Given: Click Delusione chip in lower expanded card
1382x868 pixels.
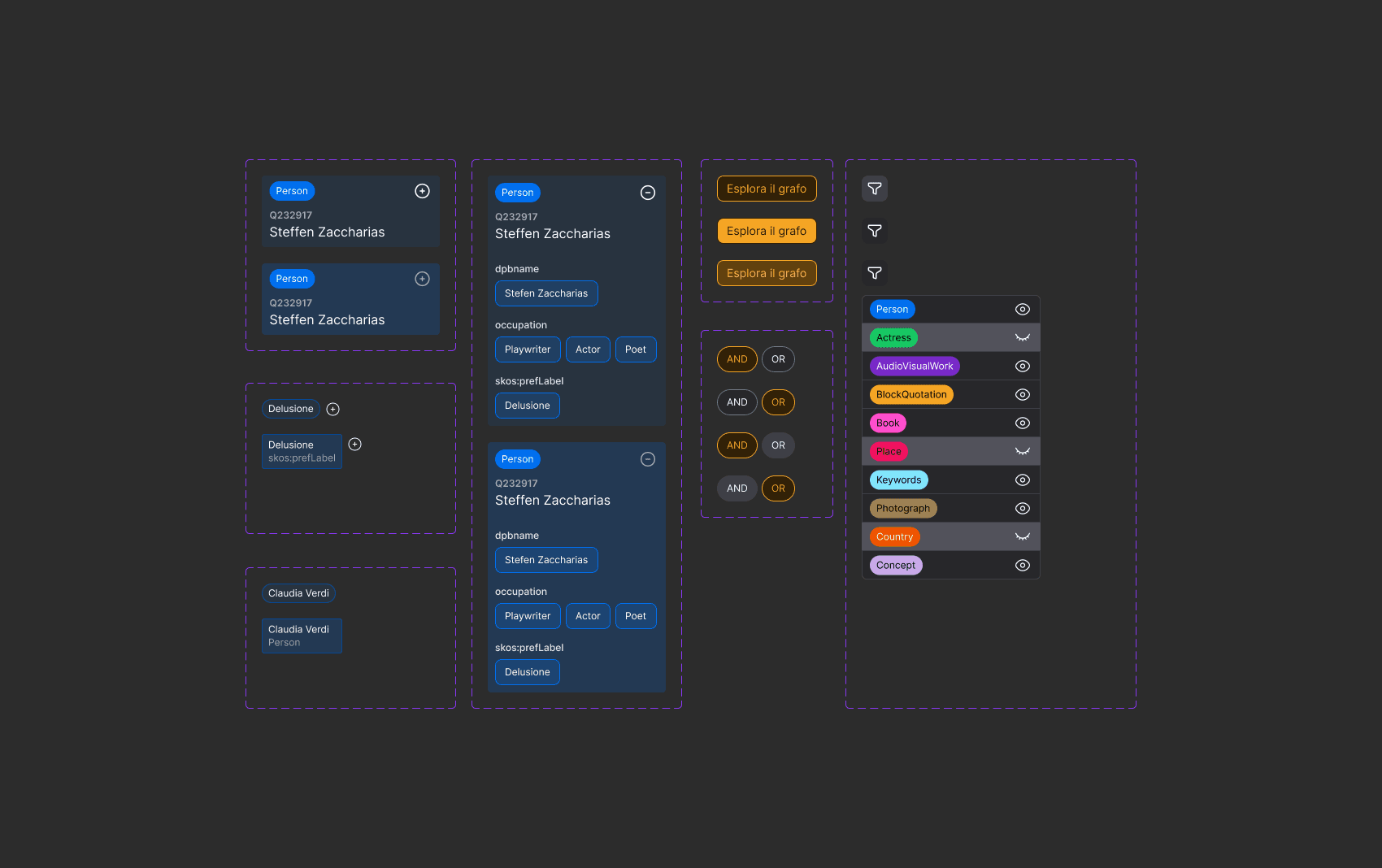Looking at the screenshot, I should pos(528,672).
